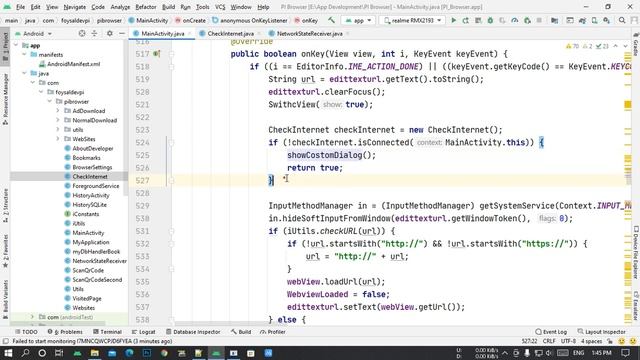Image resolution: width=640 pixels, height=360 pixels.
Task: Open the Event Log
Action: tap(551, 332)
